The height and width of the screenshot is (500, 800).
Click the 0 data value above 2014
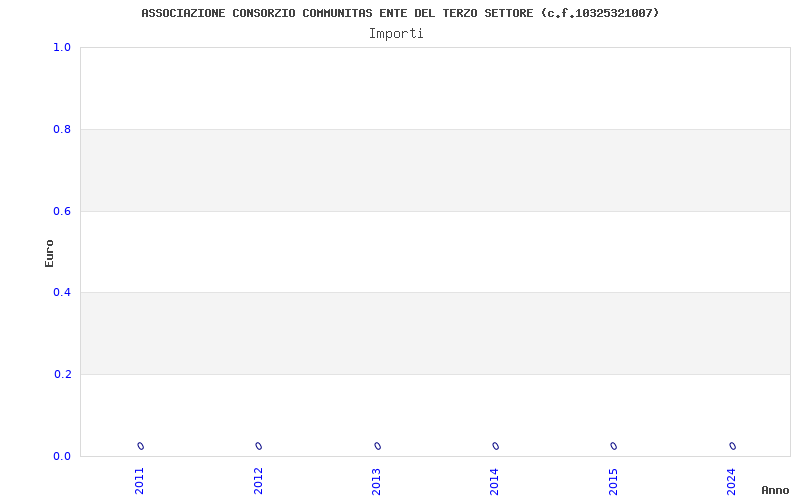[495, 446]
